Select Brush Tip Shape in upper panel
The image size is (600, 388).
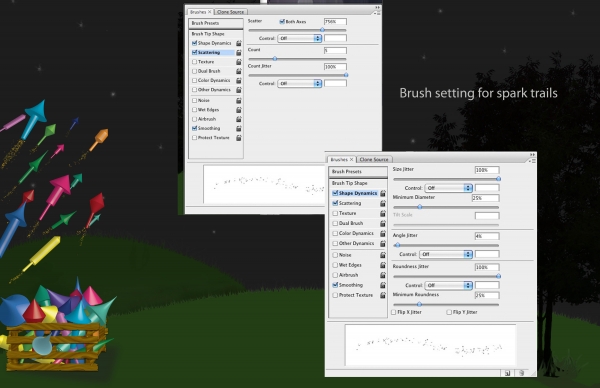click(216, 34)
